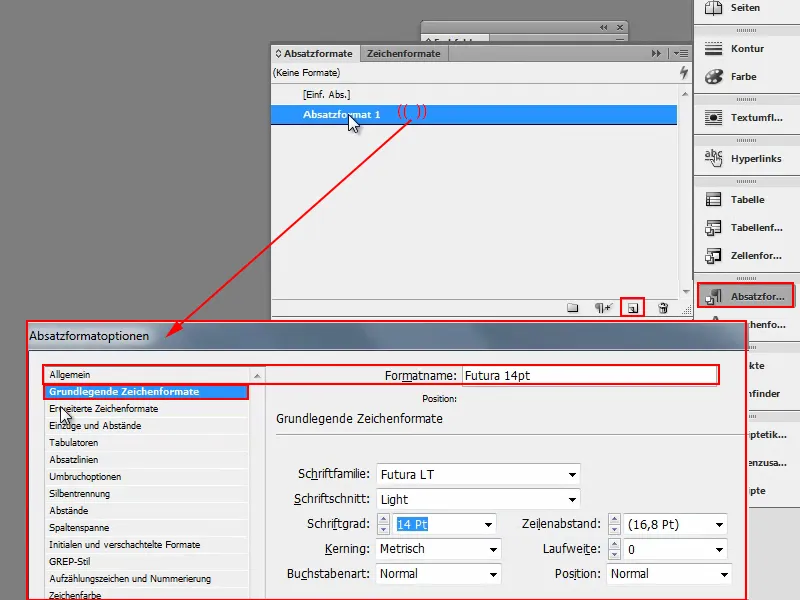Open the Tabellenformate panel icon
The height and width of the screenshot is (600, 800).
(x=713, y=228)
